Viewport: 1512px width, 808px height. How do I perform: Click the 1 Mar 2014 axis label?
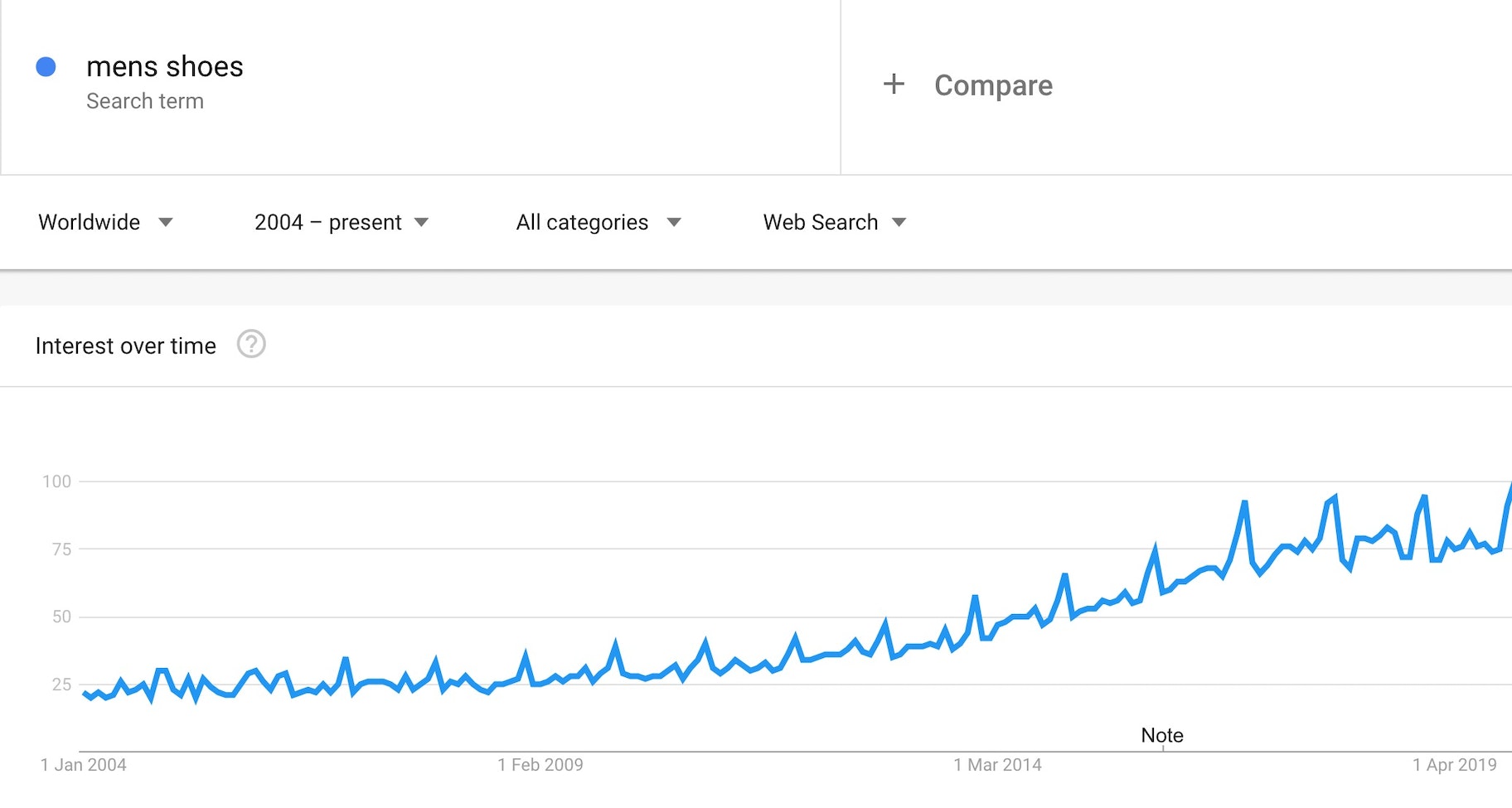tap(997, 765)
